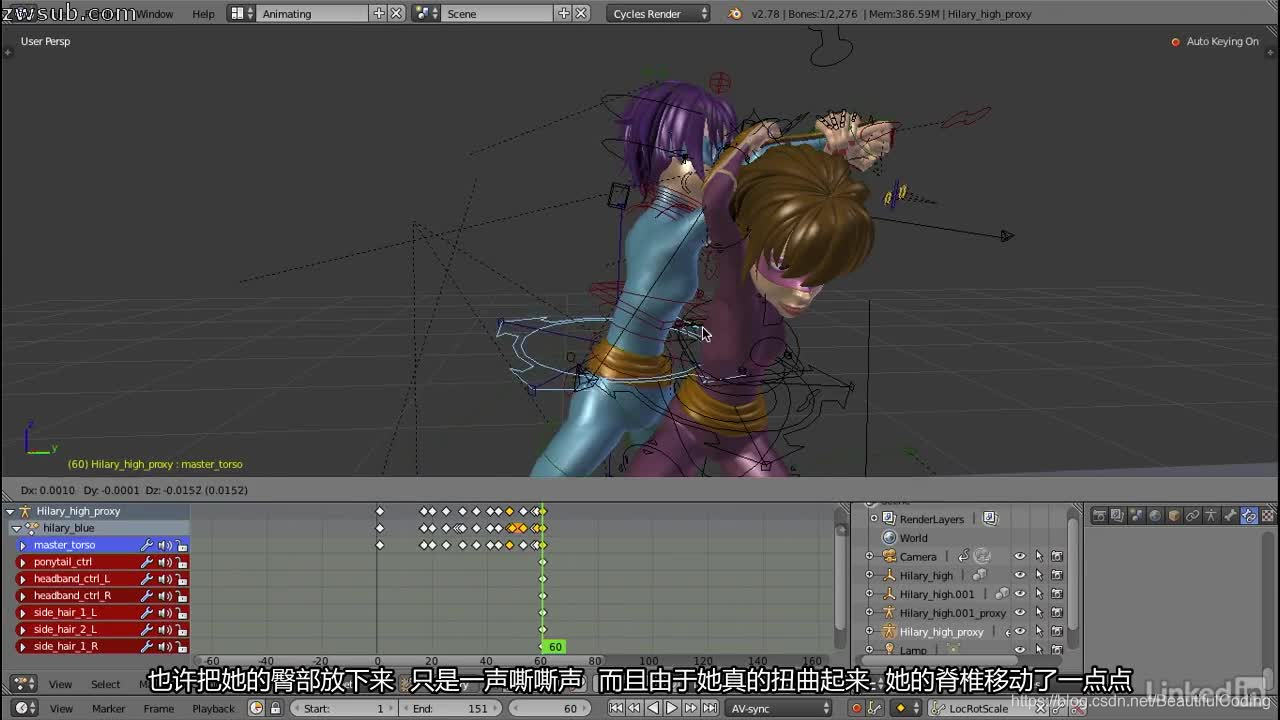1280x720 pixels.
Task: Open the World properties tab
Action: pyautogui.click(x=1155, y=516)
